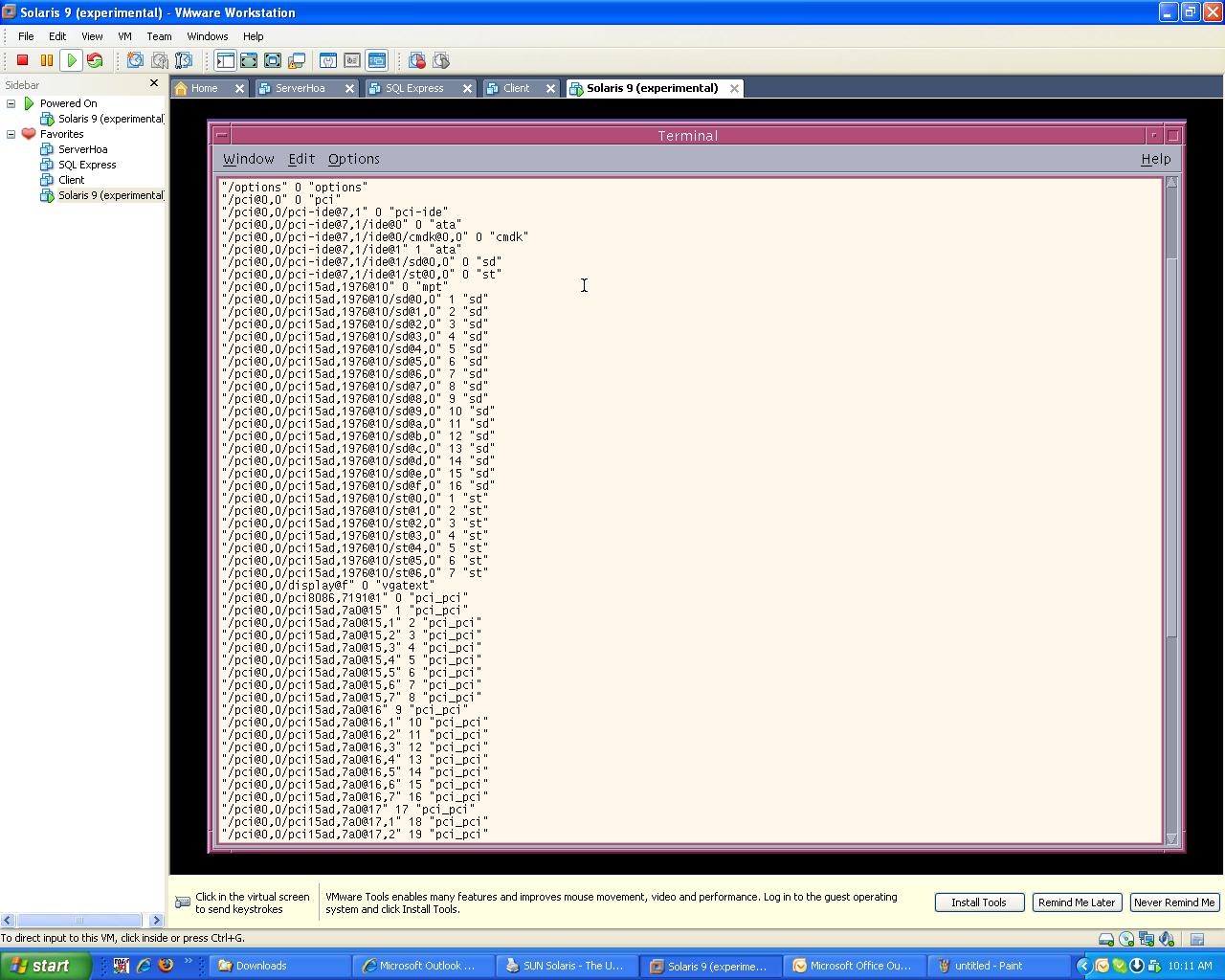Collapse the Favorites tree node
This screenshot has width=1225, height=980.
tap(11, 134)
